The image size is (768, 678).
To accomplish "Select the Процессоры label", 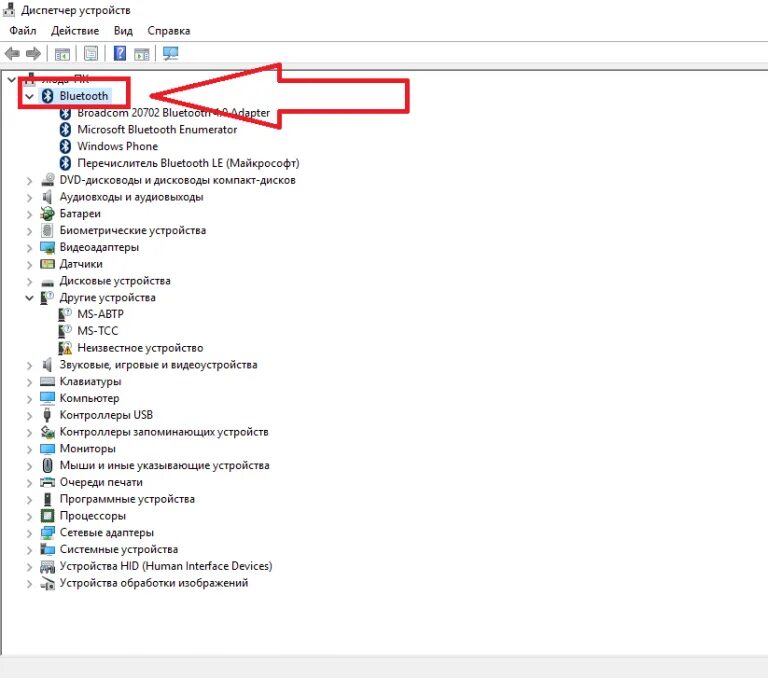I will click(x=93, y=516).
